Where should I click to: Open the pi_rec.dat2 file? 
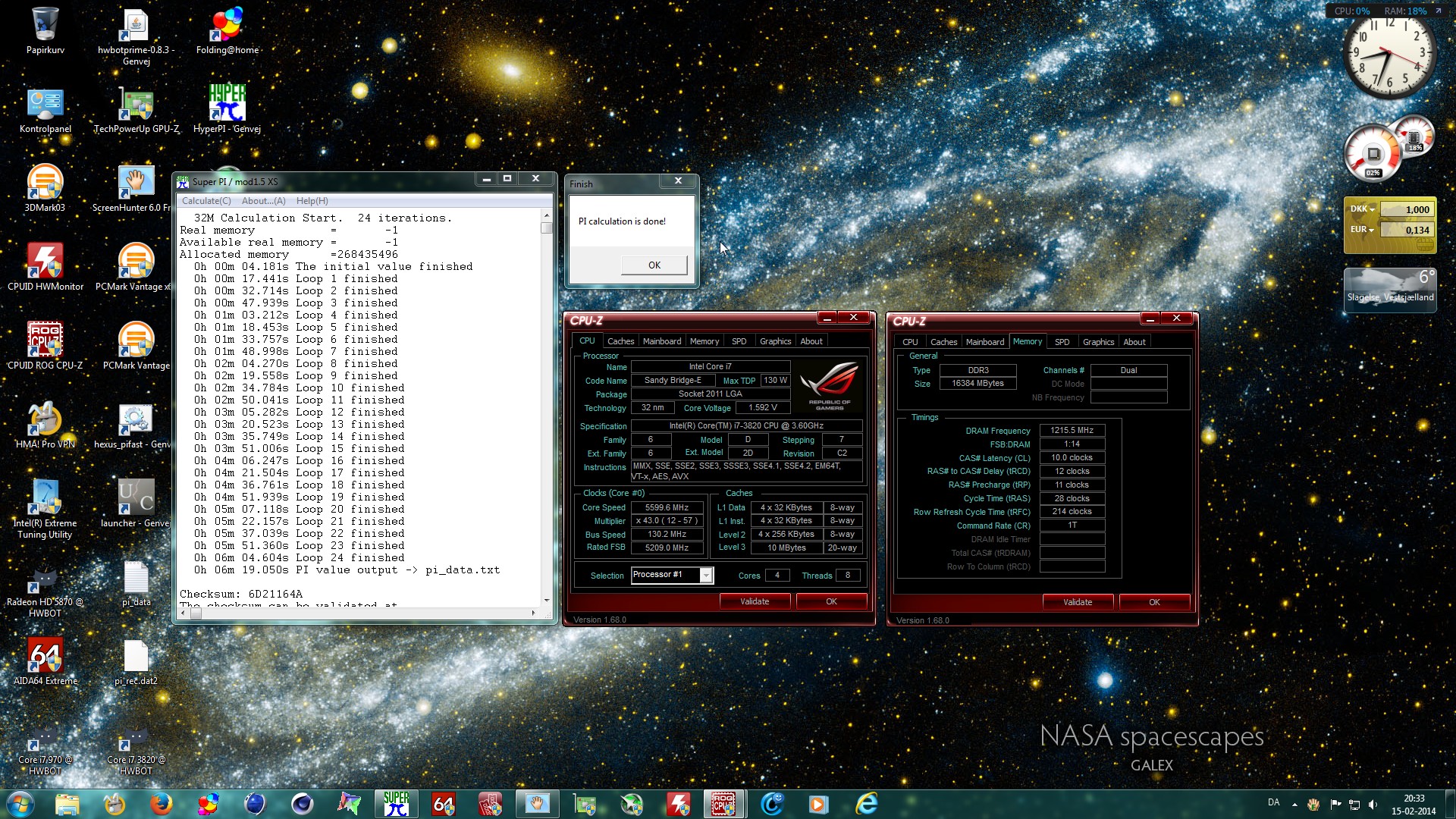(x=136, y=662)
